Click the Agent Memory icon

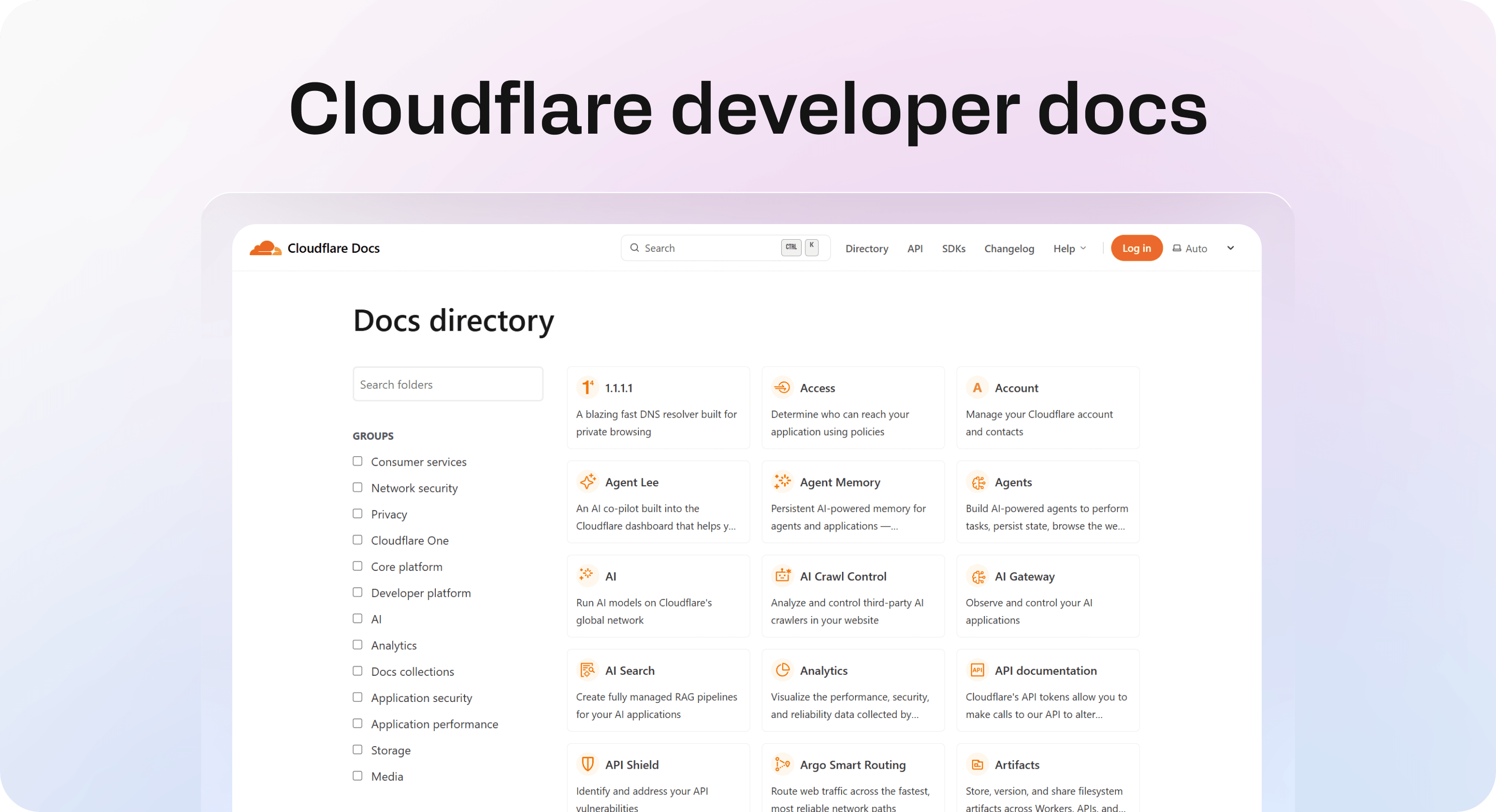click(782, 482)
